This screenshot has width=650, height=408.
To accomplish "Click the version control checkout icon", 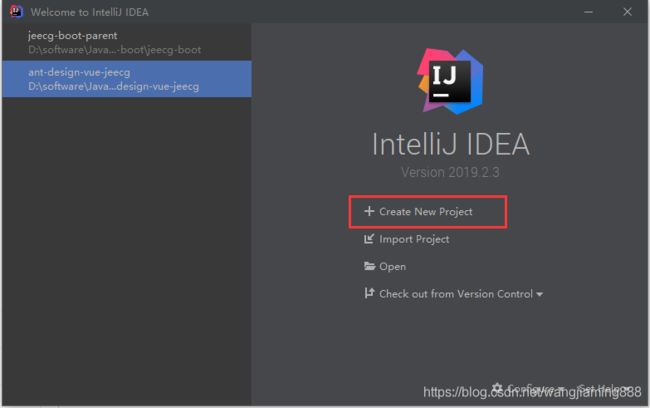I will pos(369,294).
